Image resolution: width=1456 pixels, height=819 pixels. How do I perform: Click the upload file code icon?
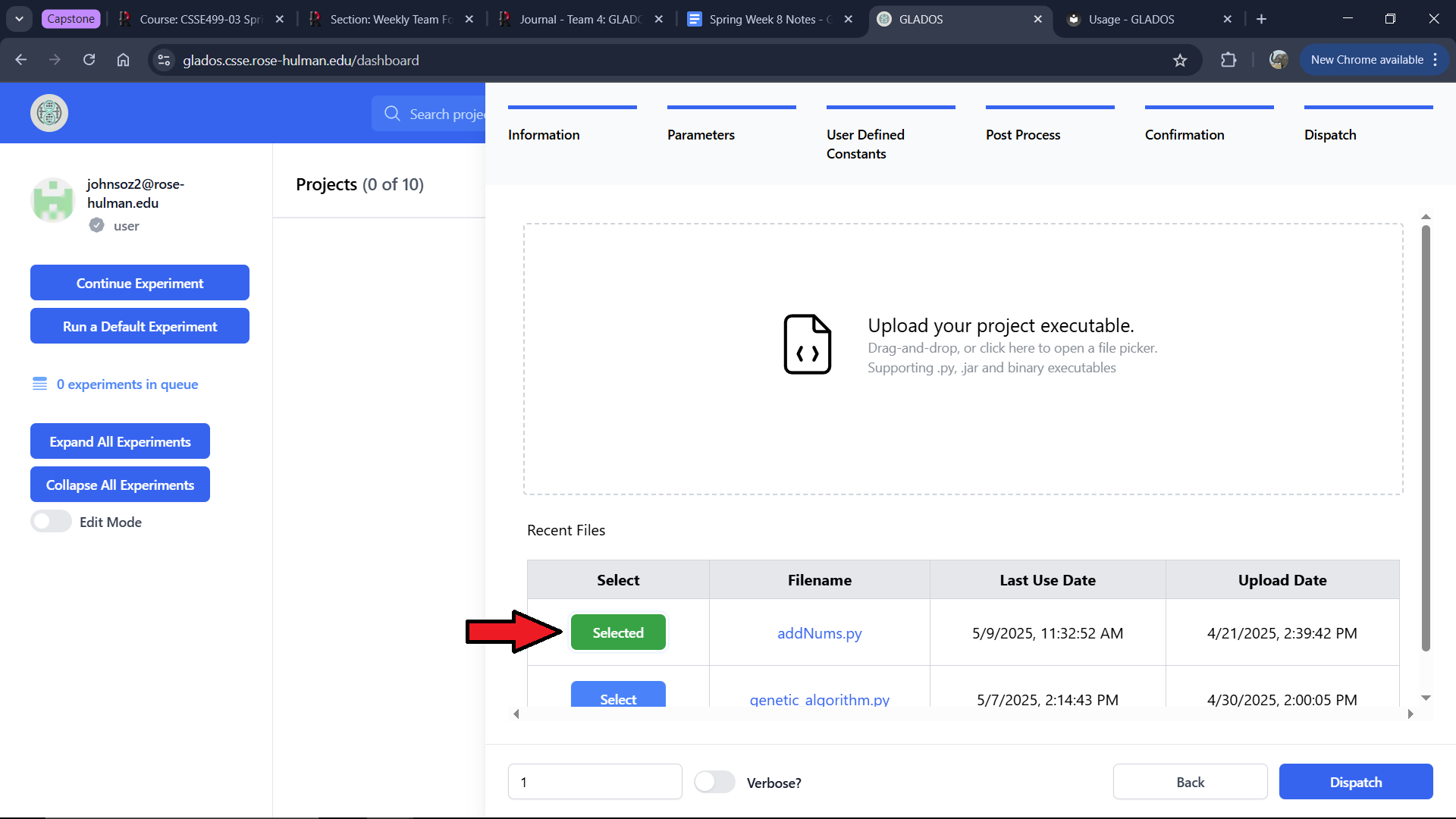[x=807, y=344]
